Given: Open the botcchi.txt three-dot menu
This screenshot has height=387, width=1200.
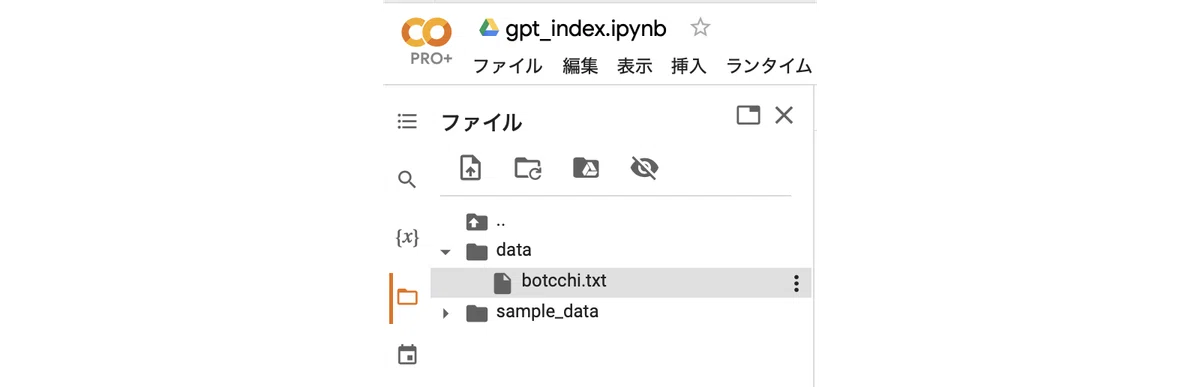Looking at the screenshot, I should point(796,283).
